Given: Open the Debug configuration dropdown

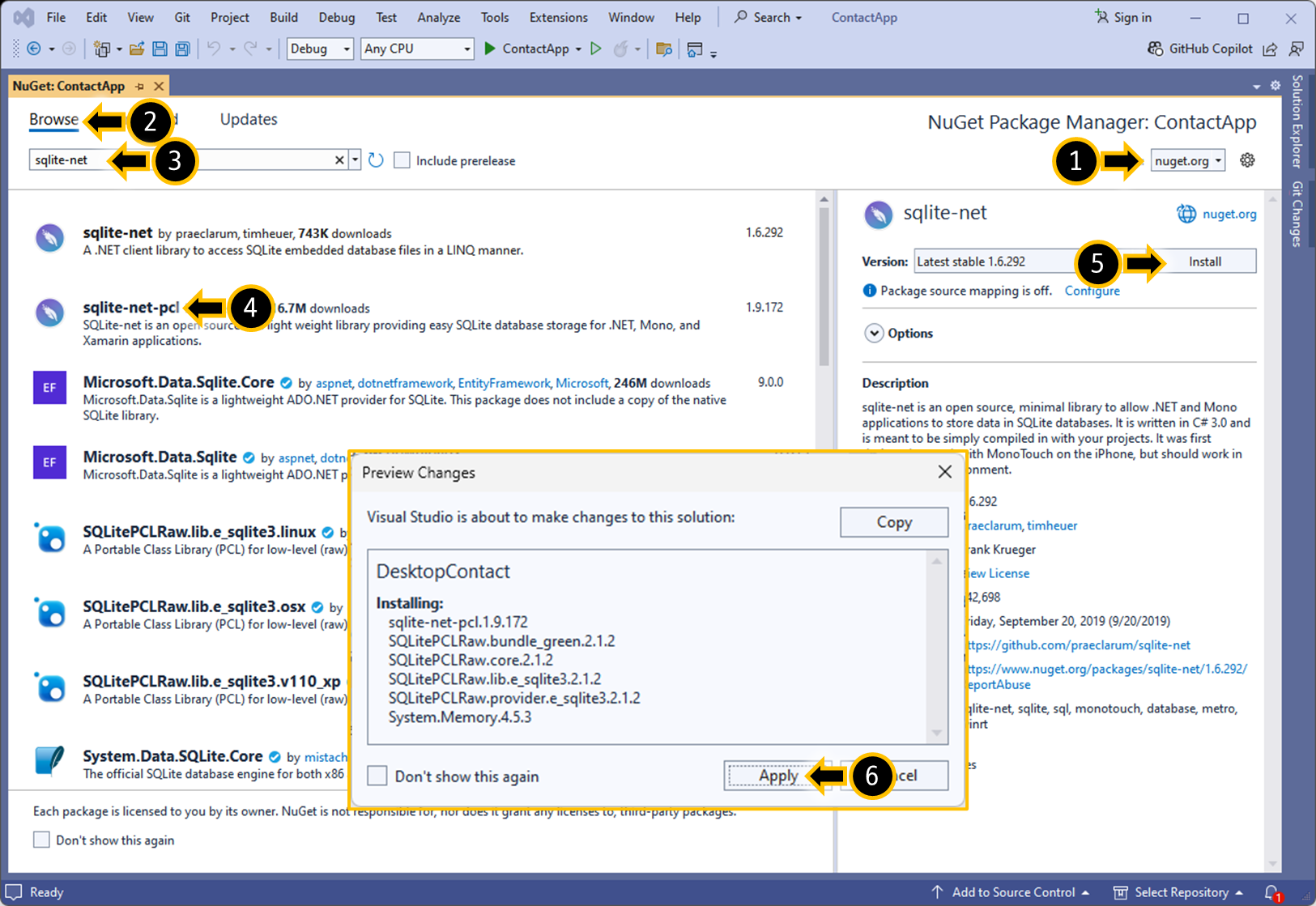Looking at the screenshot, I should pos(320,49).
